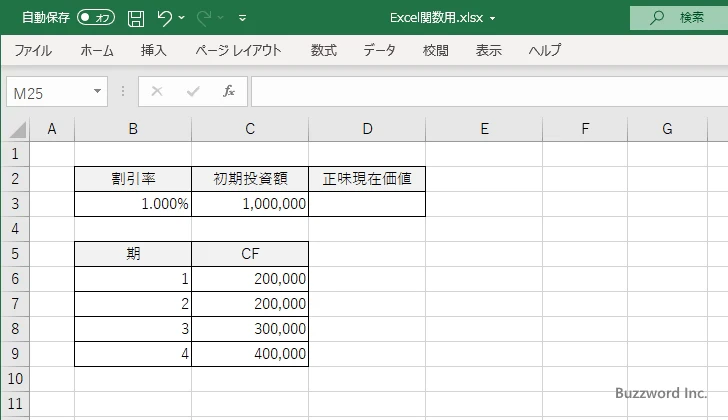The height and width of the screenshot is (420, 728).
Task: Select the 300,000 cell
Action: tap(250, 329)
